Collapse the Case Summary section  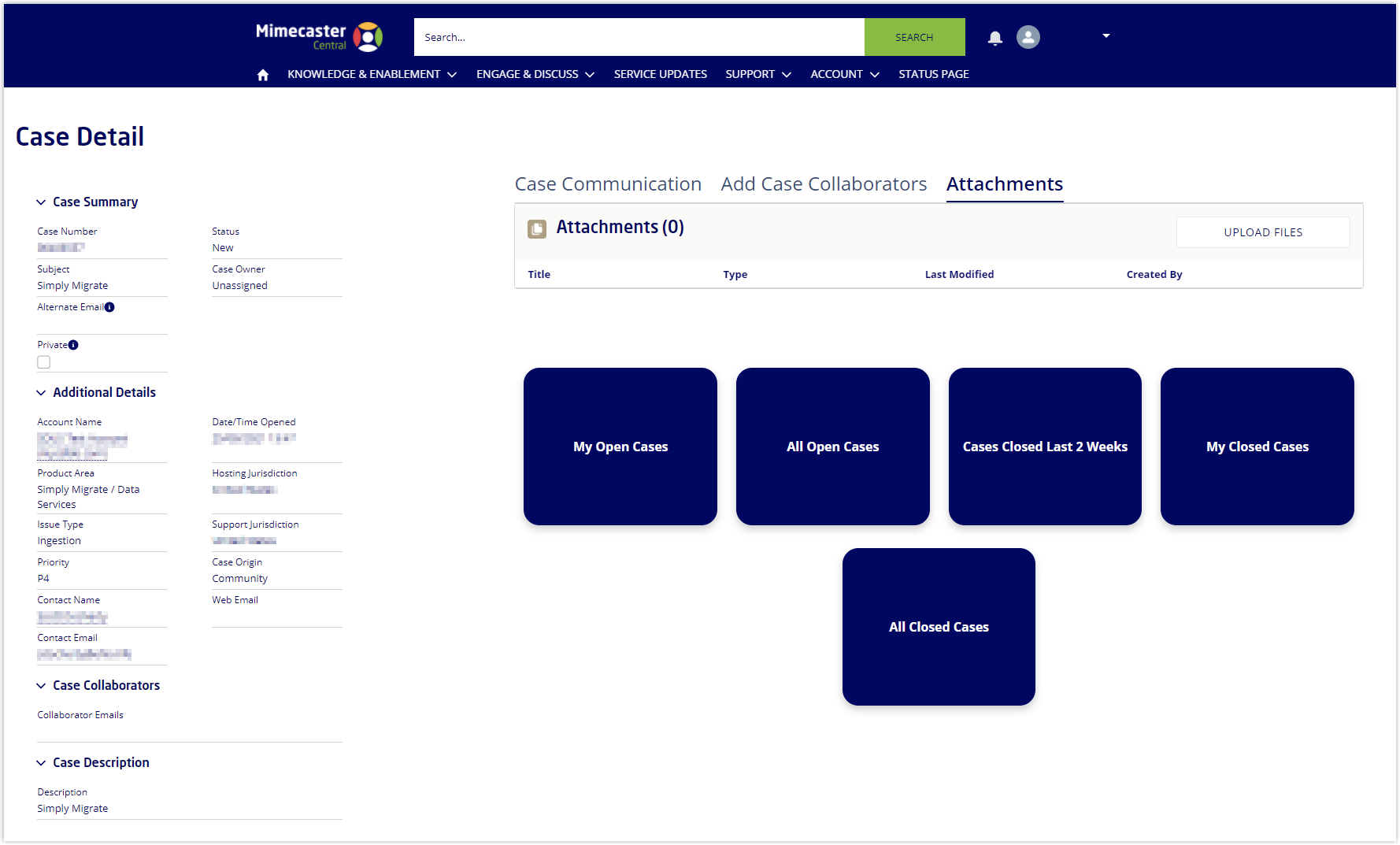(41, 202)
